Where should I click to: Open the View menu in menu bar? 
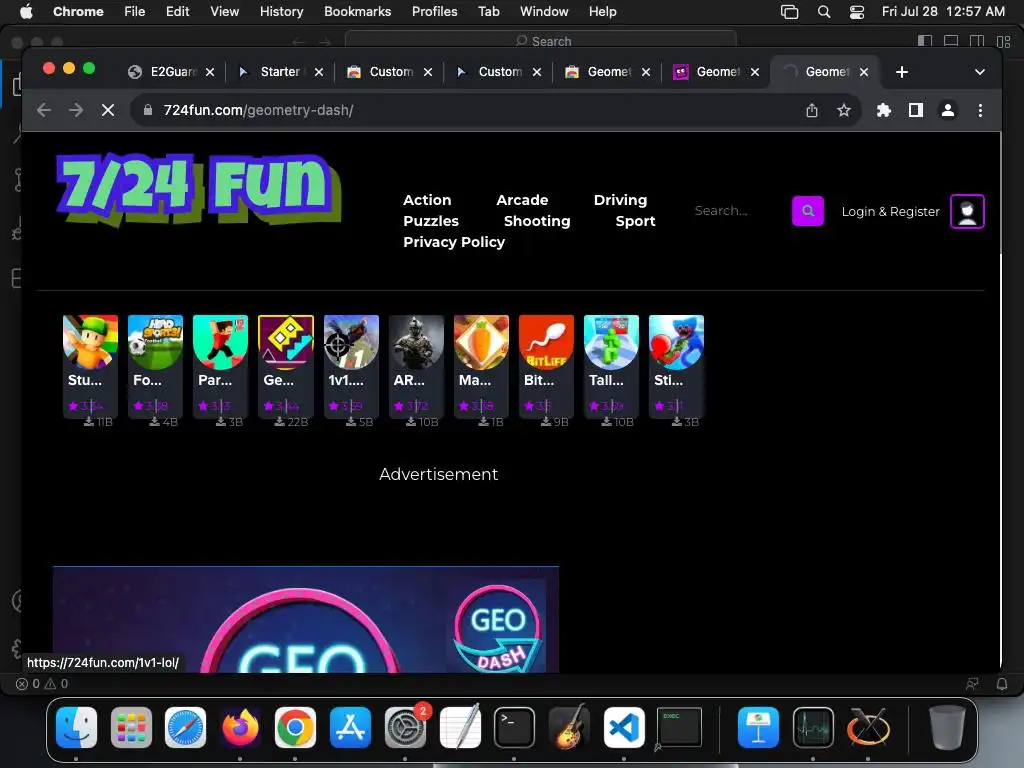click(224, 12)
